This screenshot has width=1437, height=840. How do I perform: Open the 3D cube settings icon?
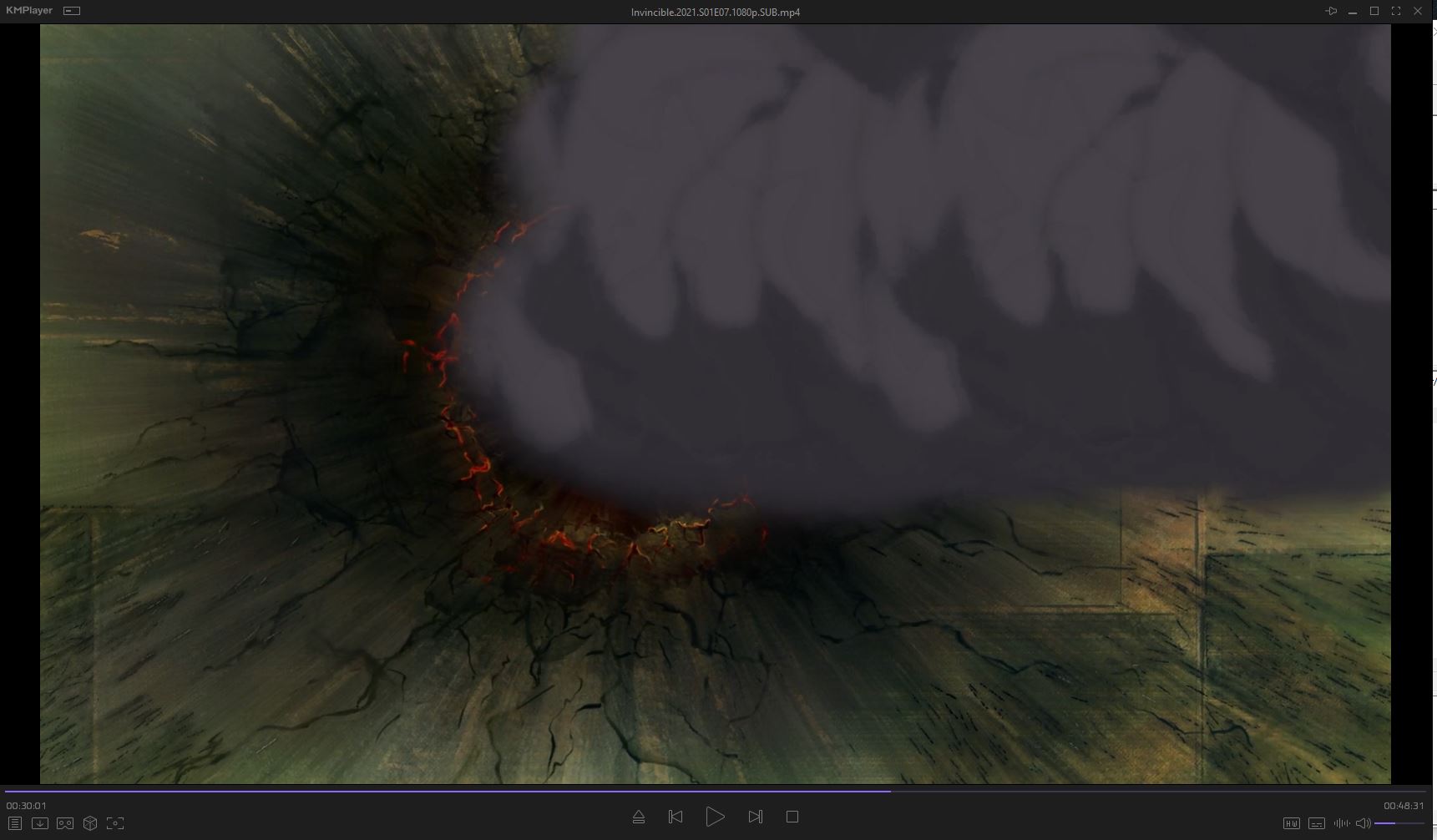[90, 823]
